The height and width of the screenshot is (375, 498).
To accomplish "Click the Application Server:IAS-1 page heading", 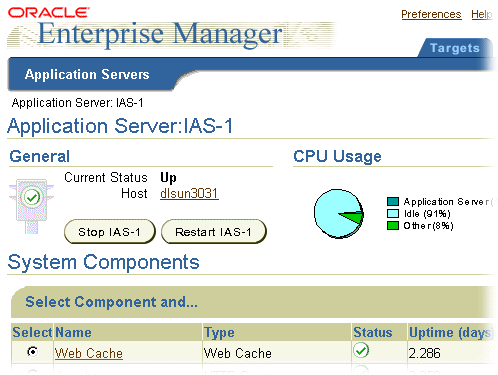I will tap(120, 126).
